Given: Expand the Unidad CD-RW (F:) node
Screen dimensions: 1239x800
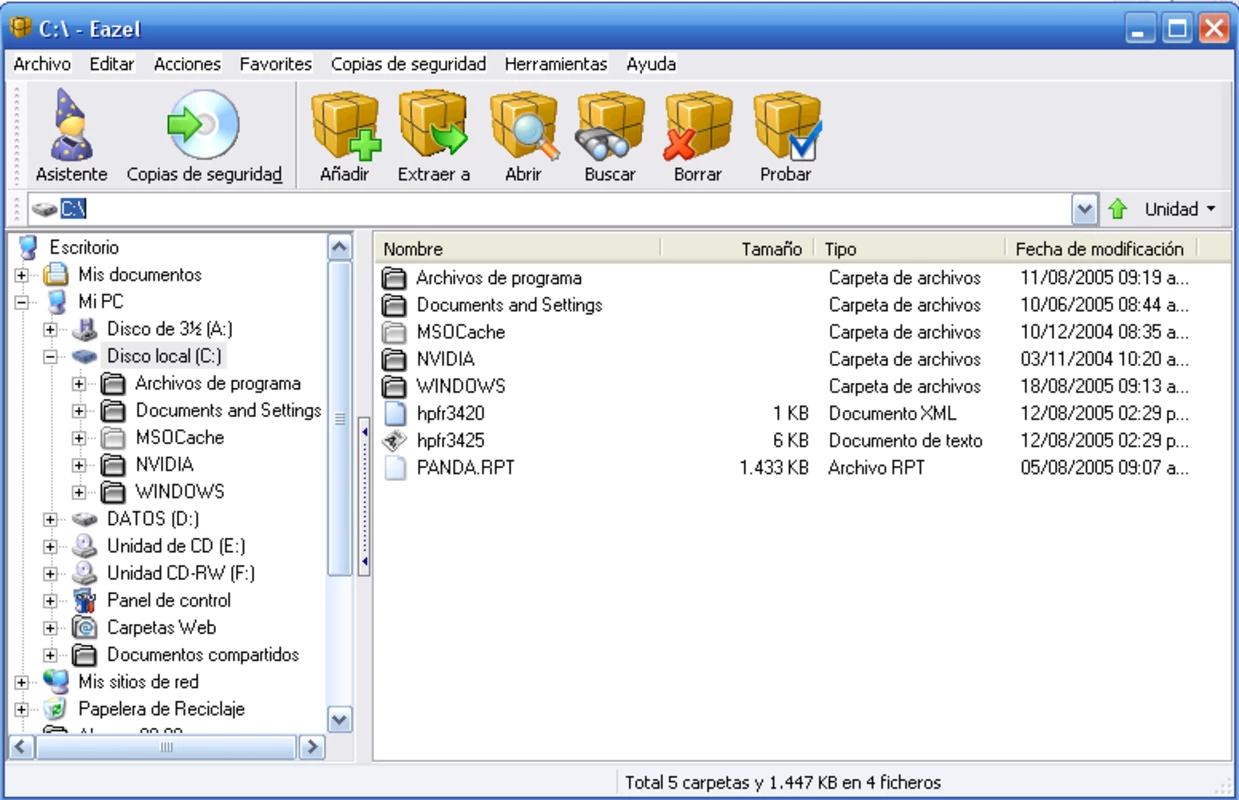Looking at the screenshot, I should pyautogui.click(x=51, y=573).
